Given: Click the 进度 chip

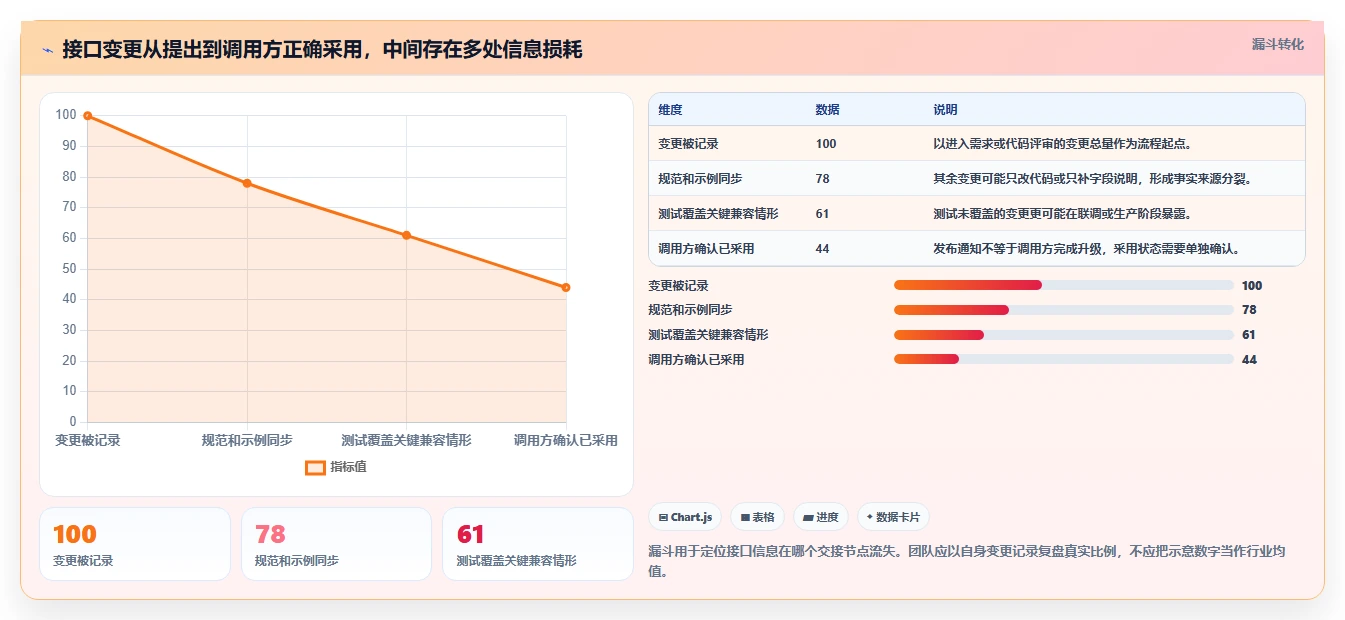Looking at the screenshot, I should click(x=820, y=517).
